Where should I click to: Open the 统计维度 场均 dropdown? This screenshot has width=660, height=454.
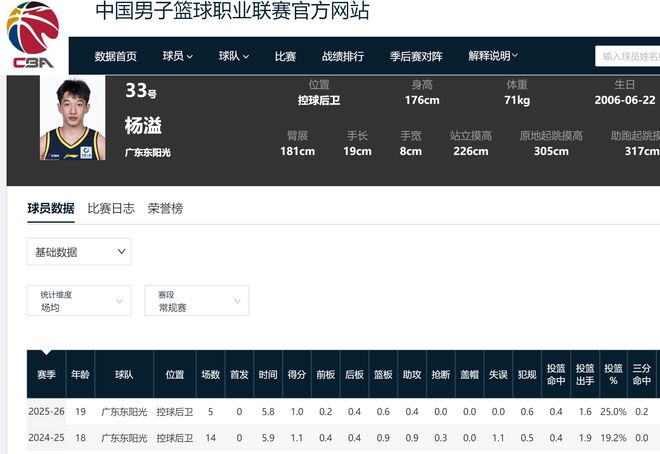[x=79, y=301]
